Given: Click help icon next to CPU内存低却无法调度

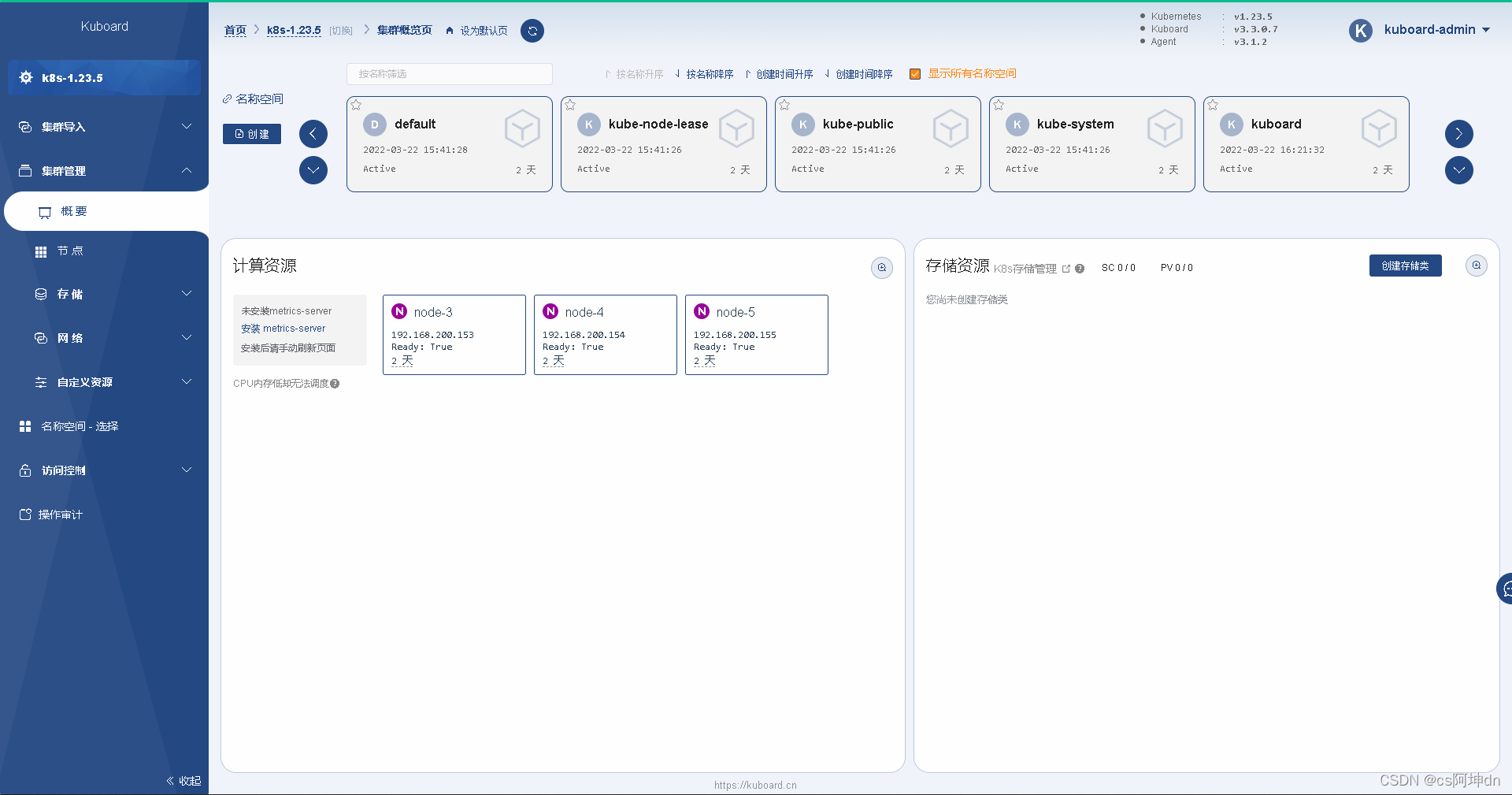Looking at the screenshot, I should pyautogui.click(x=335, y=384).
